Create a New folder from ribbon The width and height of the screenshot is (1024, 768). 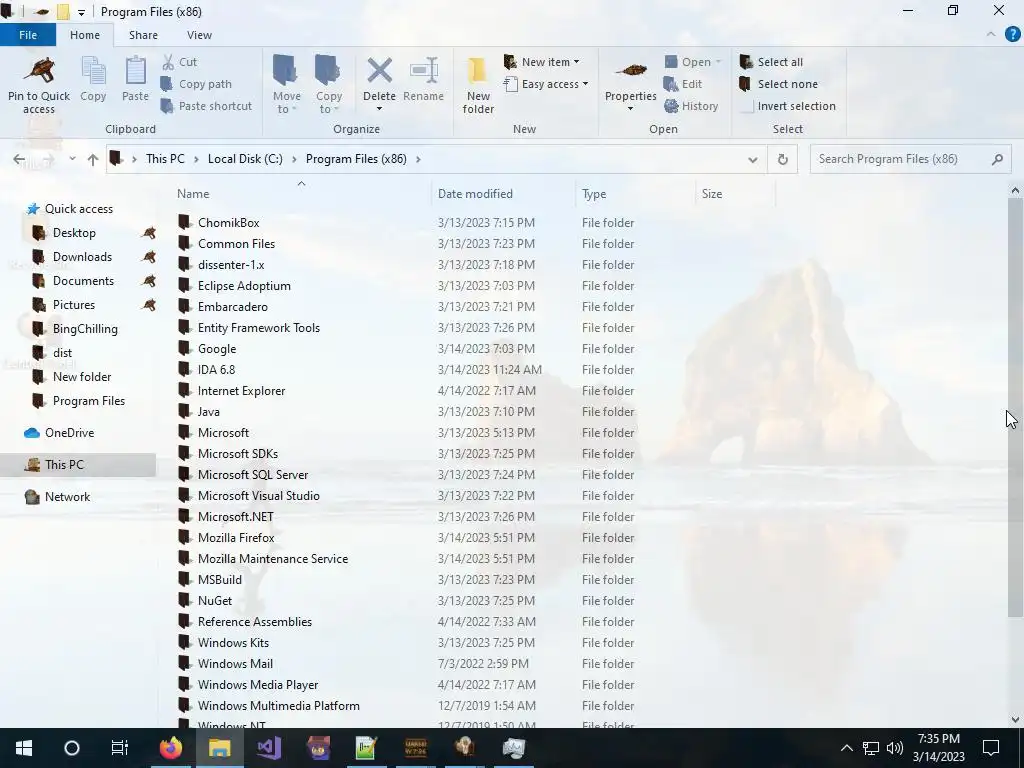478,85
